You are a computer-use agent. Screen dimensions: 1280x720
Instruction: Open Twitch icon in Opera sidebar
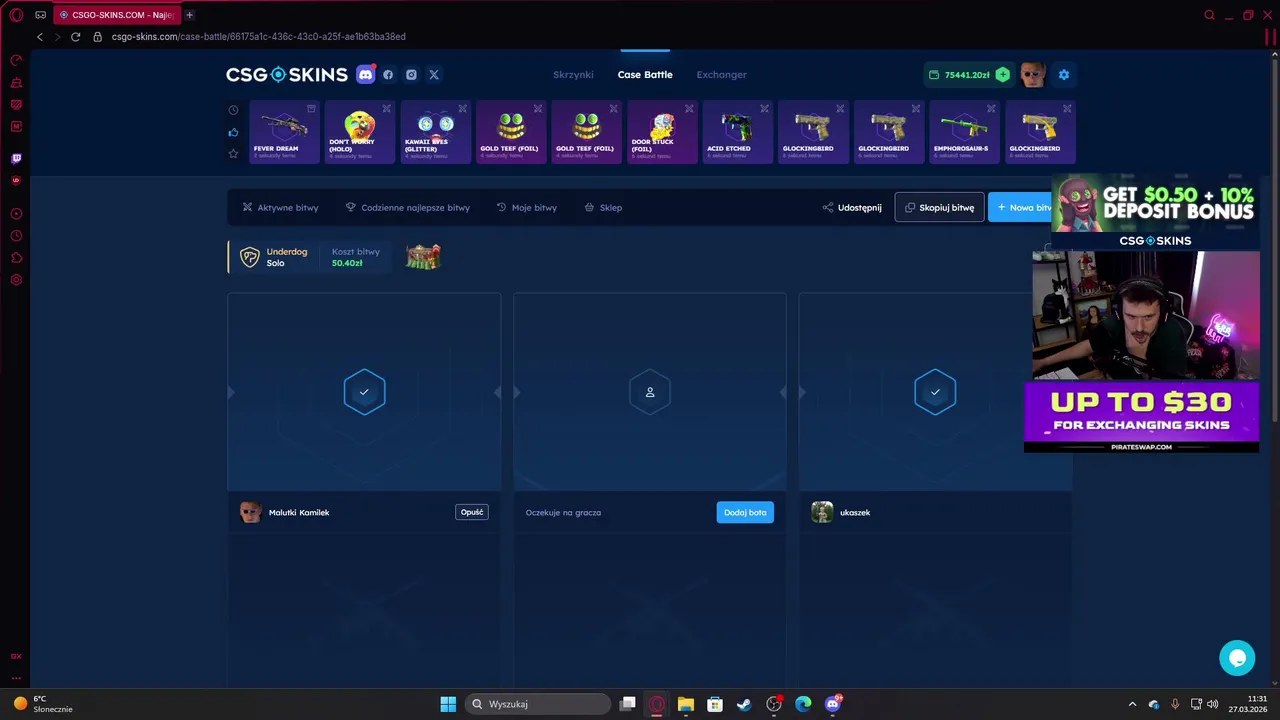click(x=16, y=158)
